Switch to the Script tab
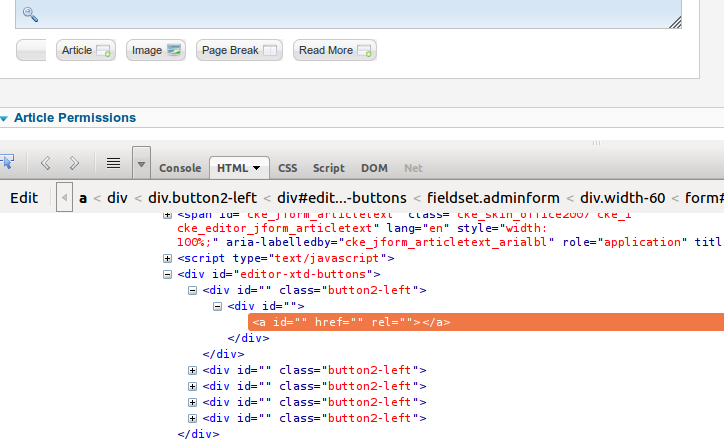724x445 pixels. pos(329,168)
